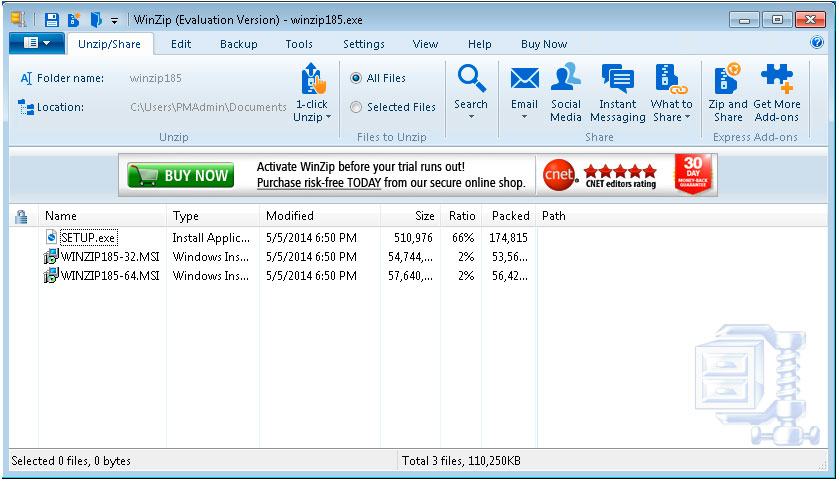The width and height of the screenshot is (839, 480).
Task: Select the WINZIP185-64.MSI file name
Action: 110,276
